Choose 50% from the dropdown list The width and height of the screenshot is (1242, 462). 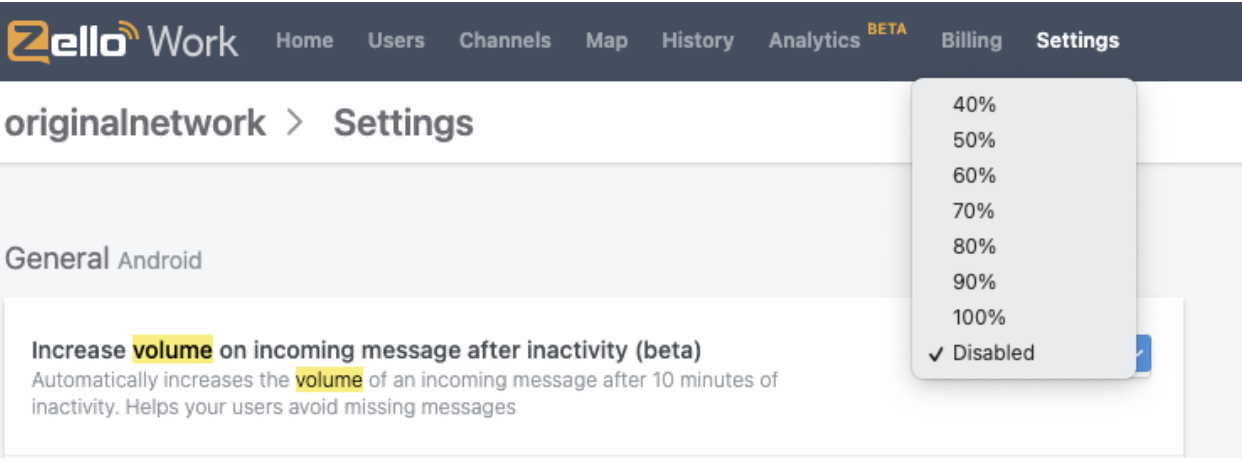pos(1024,140)
